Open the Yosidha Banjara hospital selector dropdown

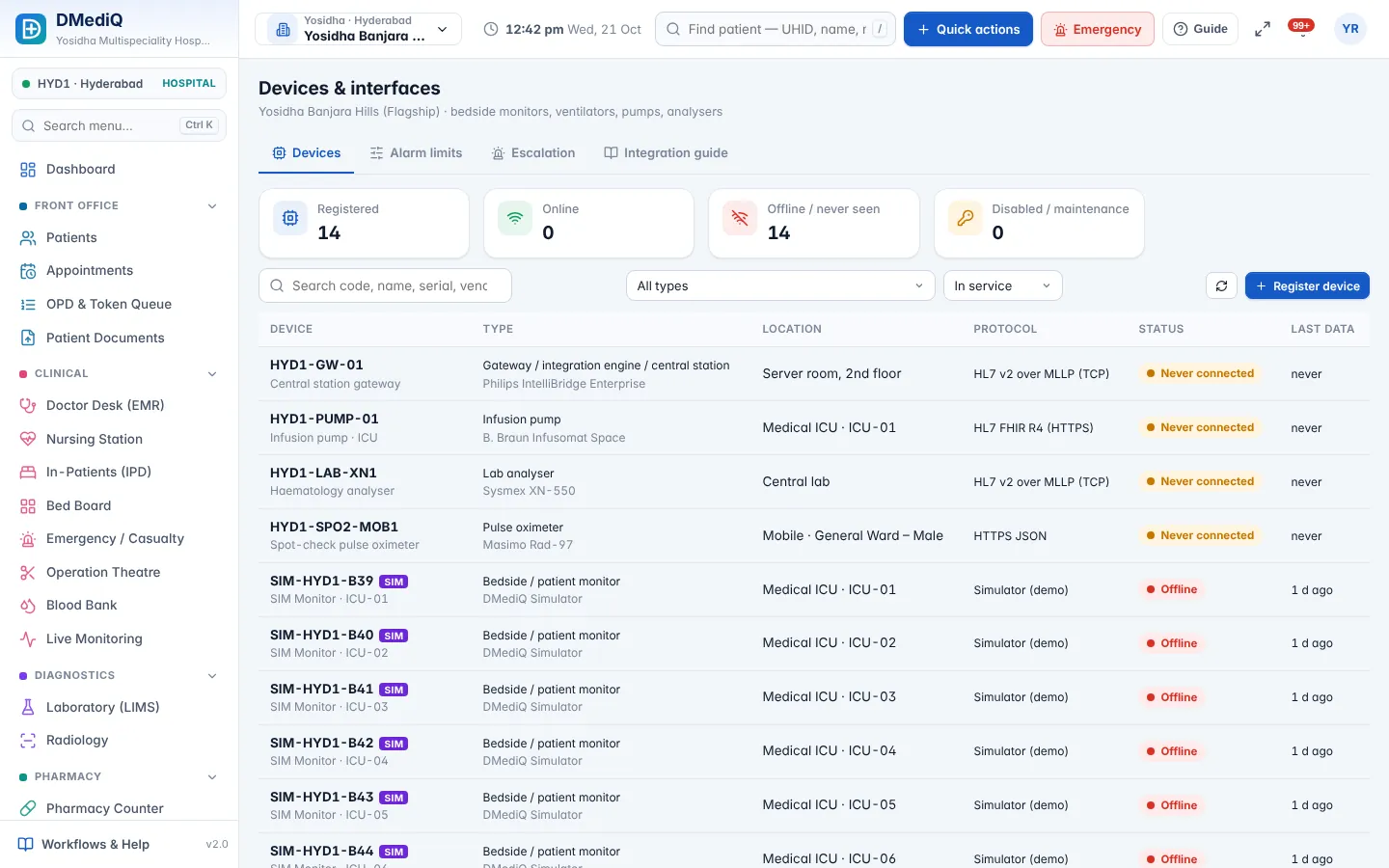[358, 29]
